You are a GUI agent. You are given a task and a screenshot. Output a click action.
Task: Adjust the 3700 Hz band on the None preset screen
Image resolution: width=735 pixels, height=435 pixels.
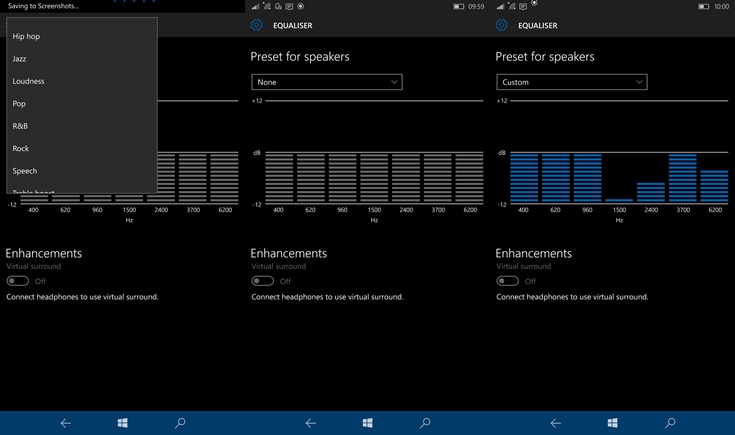click(x=438, y=178)
